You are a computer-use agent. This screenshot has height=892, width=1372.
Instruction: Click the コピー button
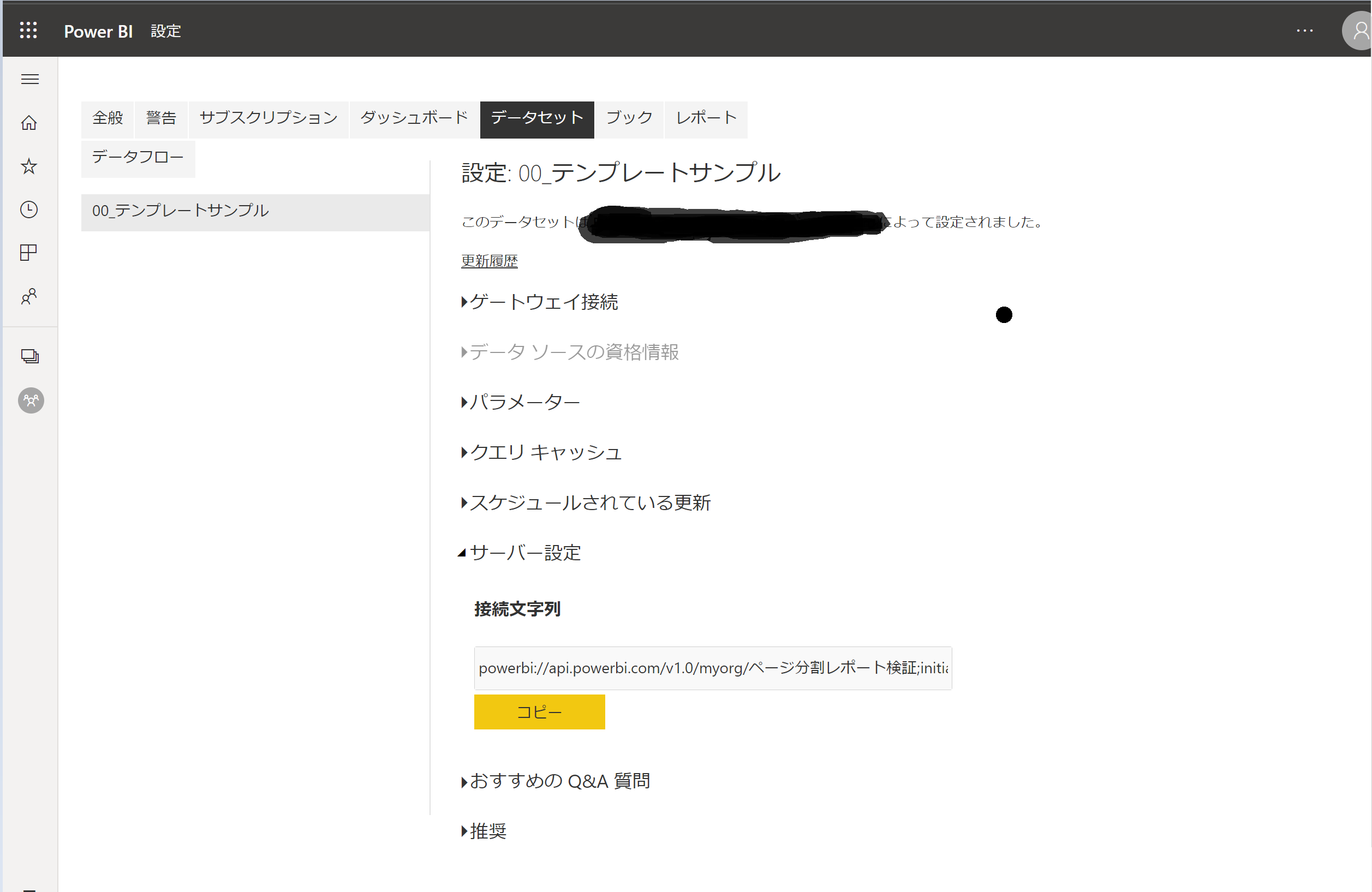[x=539, y=711]
